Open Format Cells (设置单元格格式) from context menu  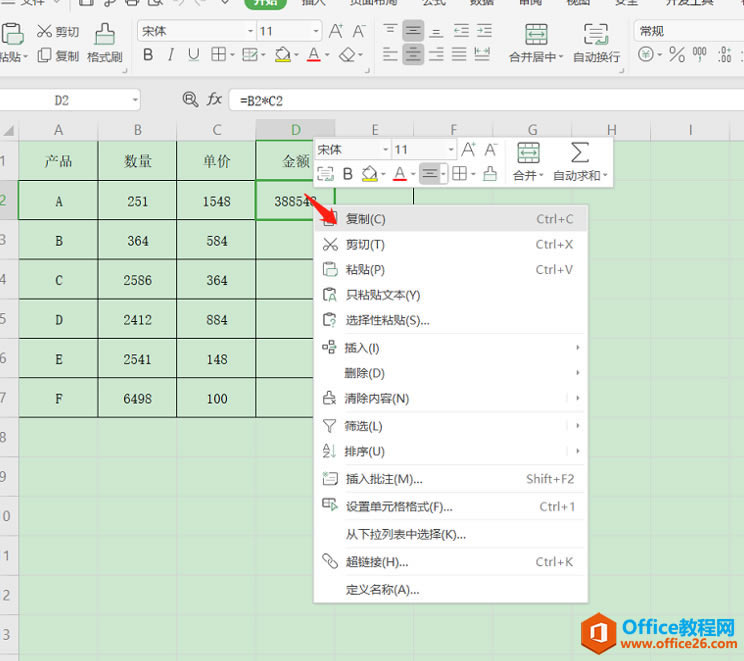click(451, 506)
